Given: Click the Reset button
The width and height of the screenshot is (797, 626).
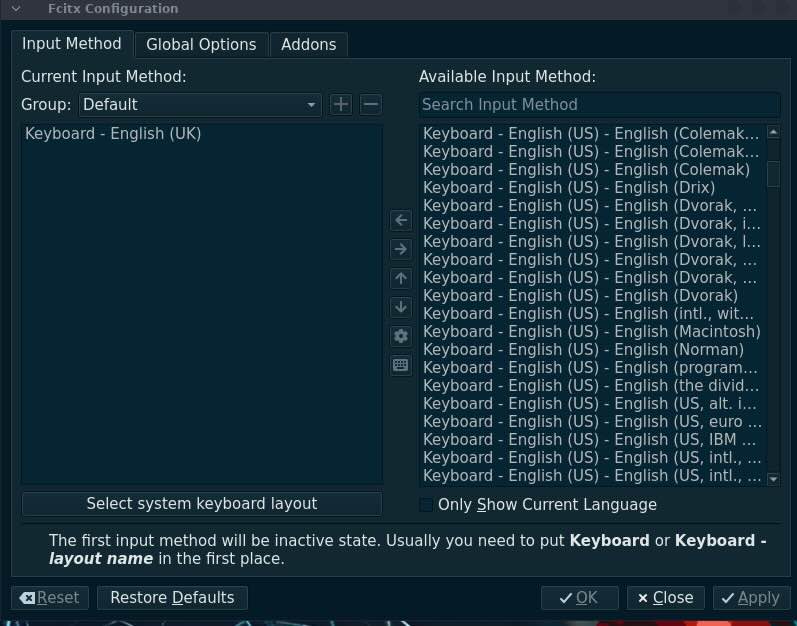Looking at the screenshot, I should 50,598.
